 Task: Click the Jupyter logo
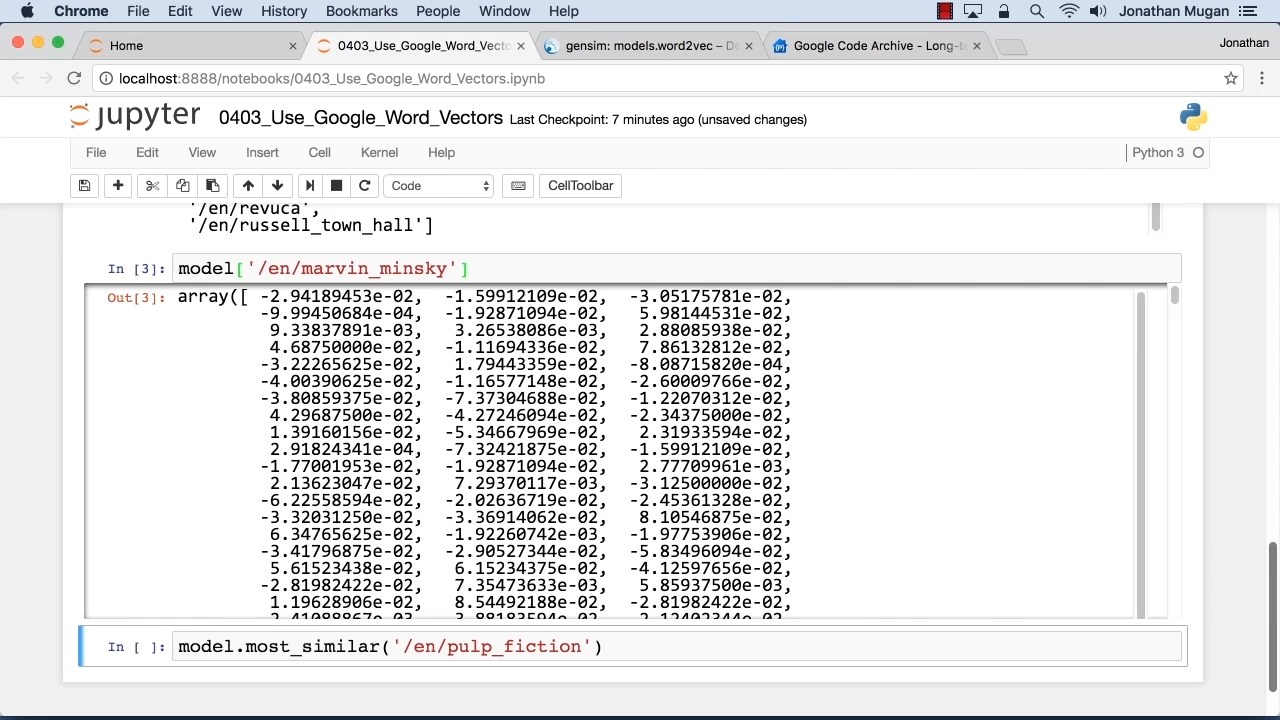(x=135, y=117)
